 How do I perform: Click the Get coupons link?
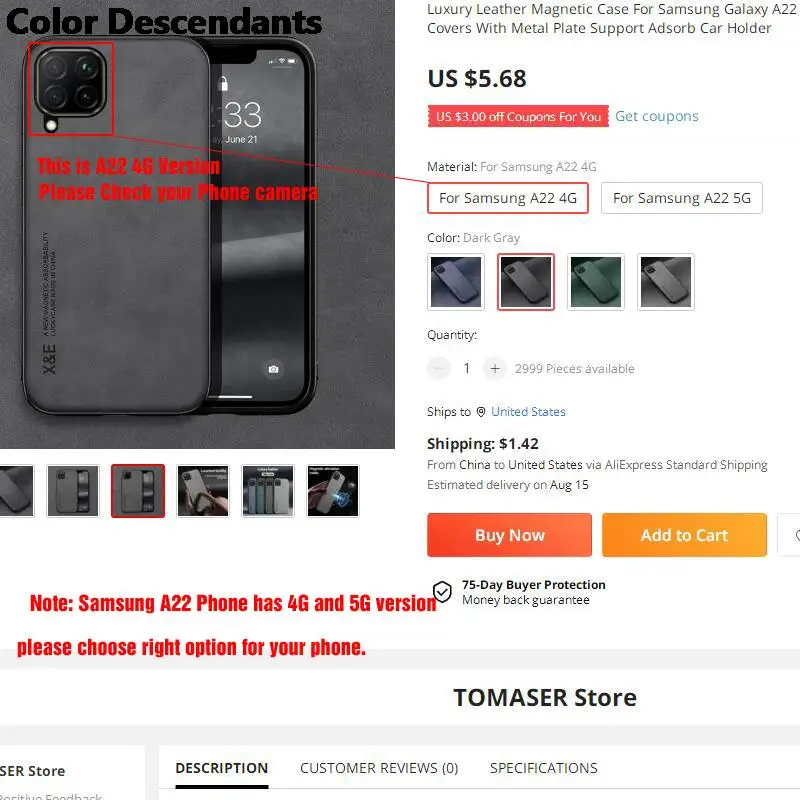pos(657,116)
